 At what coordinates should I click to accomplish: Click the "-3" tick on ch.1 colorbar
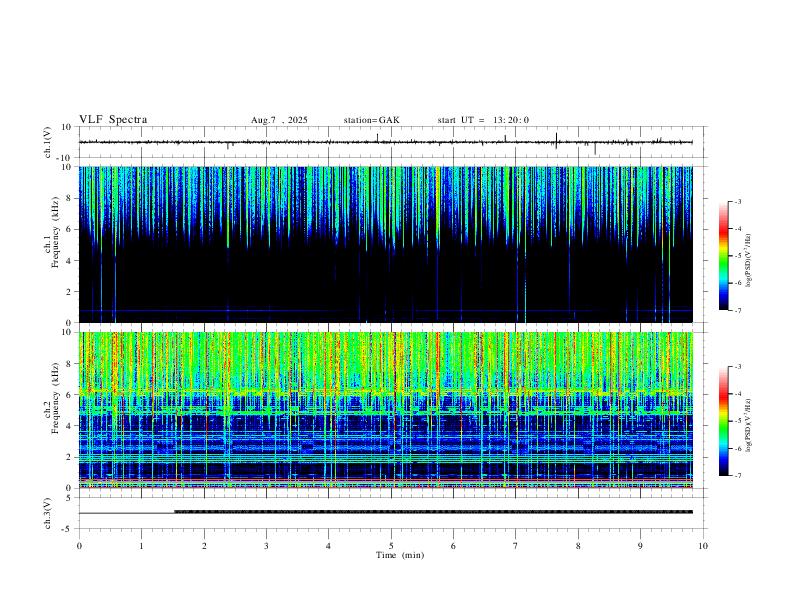point(738,201)
